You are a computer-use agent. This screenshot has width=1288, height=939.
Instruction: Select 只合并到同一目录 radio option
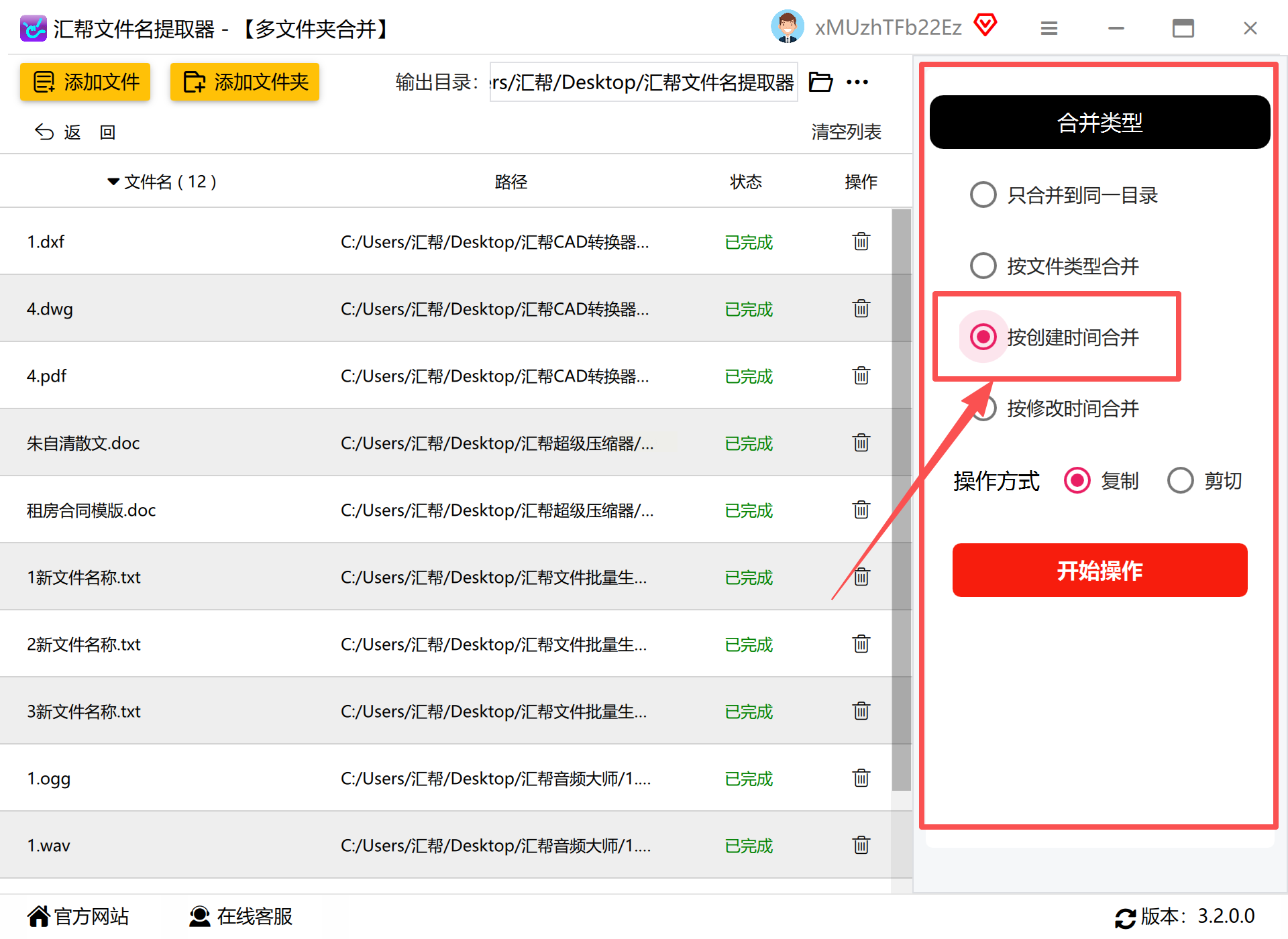click(x=983, y=195)
